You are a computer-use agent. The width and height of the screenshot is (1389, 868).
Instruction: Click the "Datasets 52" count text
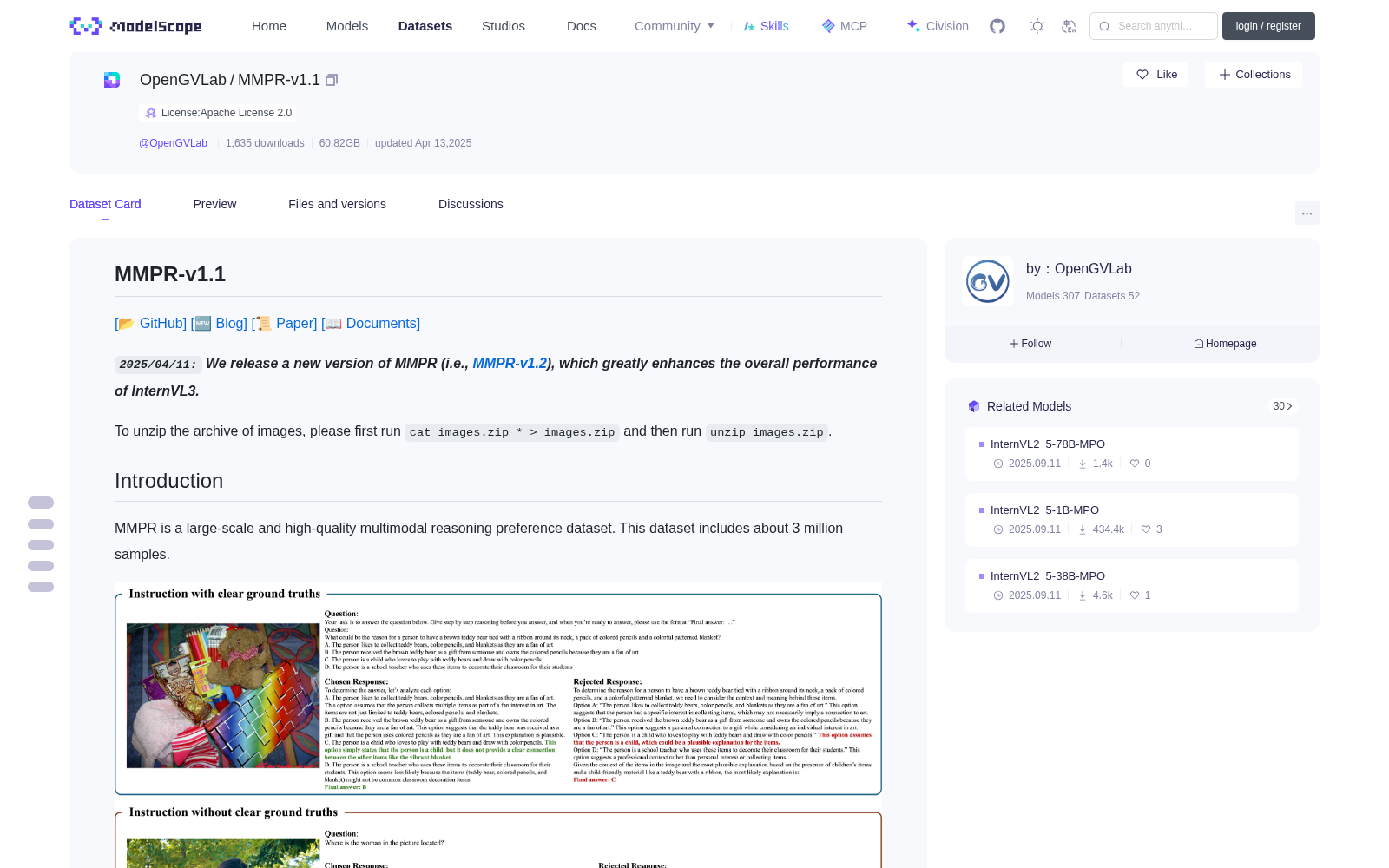click(1112, 296)
